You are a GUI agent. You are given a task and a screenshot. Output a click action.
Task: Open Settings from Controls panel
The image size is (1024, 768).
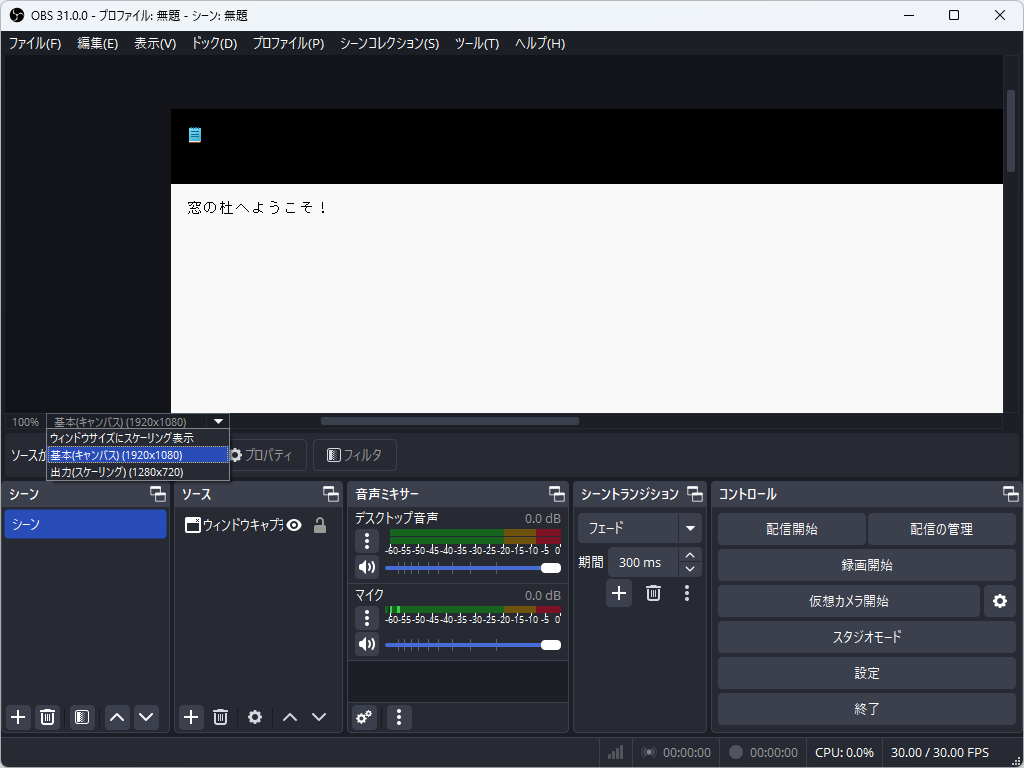(x=867, y=673)
